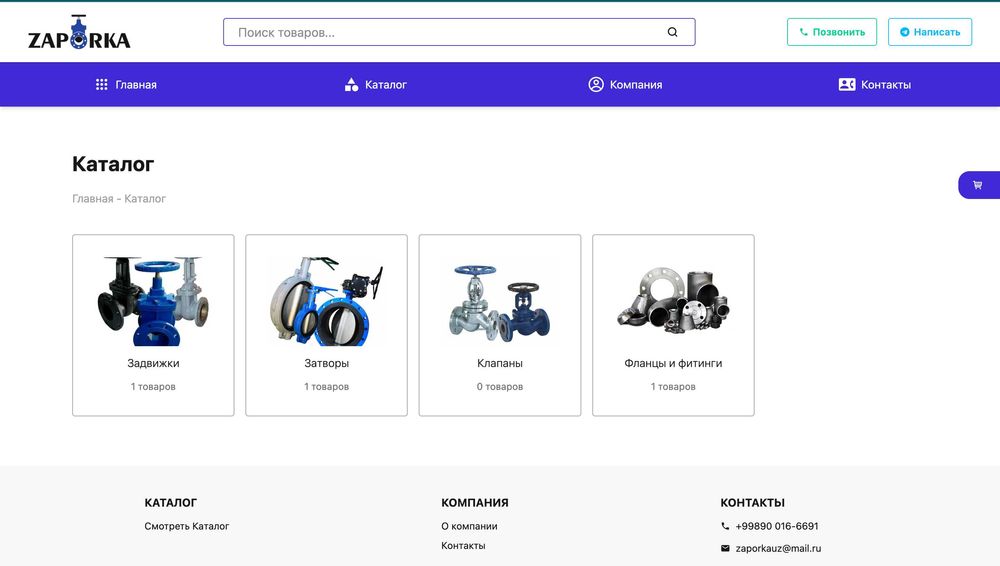Screen dimensions: 1000x566
Task: Click '1 товаров' under Затворы
Action: pos(327,387)
